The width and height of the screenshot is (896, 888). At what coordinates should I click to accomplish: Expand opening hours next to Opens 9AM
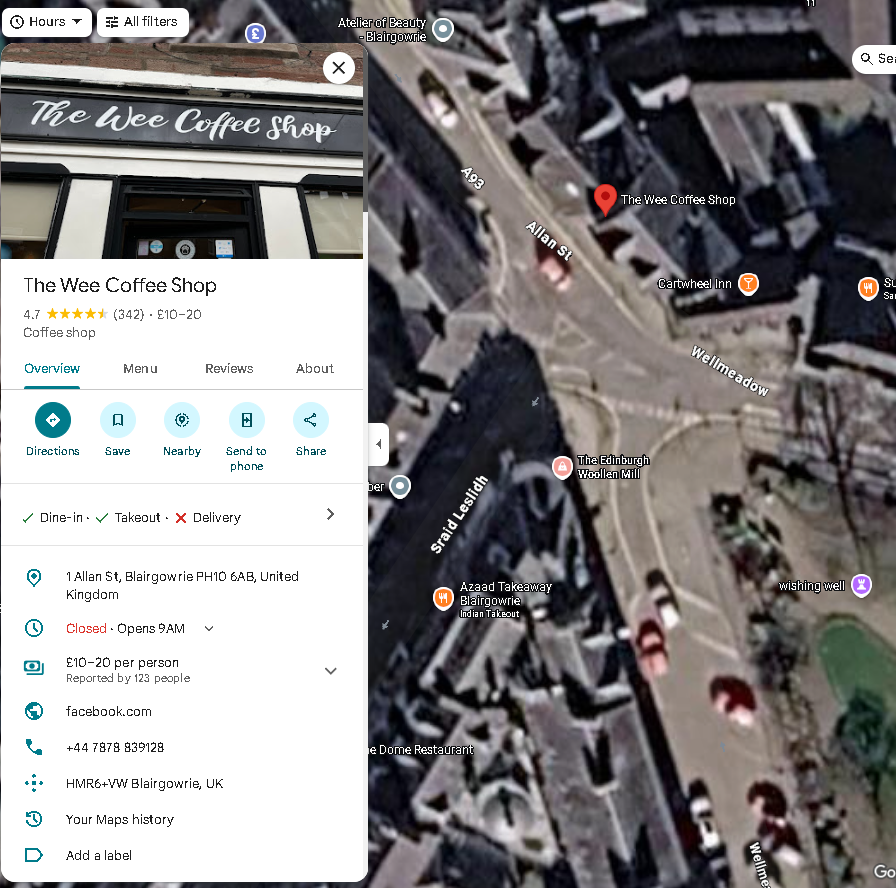[x=209, y=629]
